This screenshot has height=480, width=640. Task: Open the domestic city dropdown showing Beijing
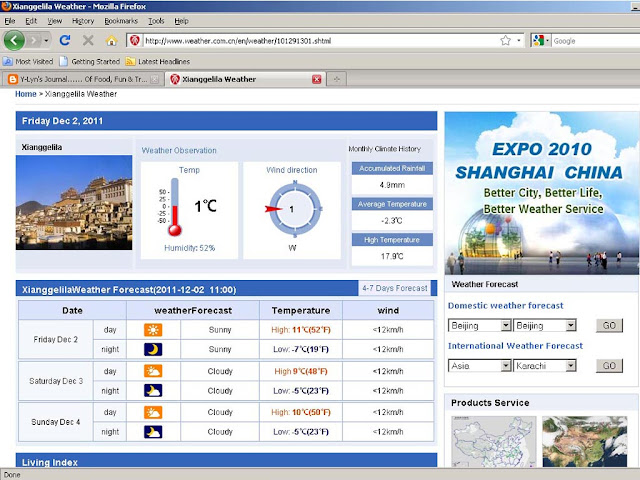(544, 325)
